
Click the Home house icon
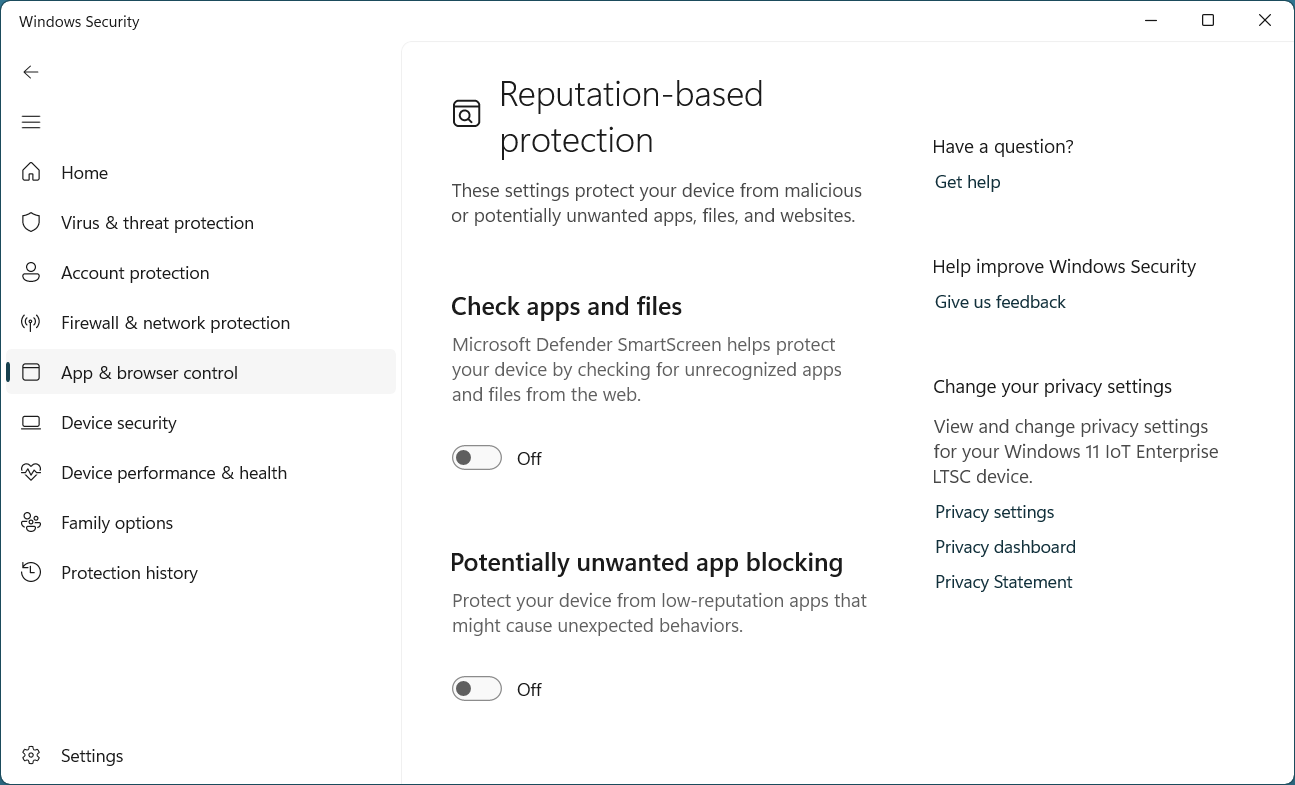tap(31, 172)
